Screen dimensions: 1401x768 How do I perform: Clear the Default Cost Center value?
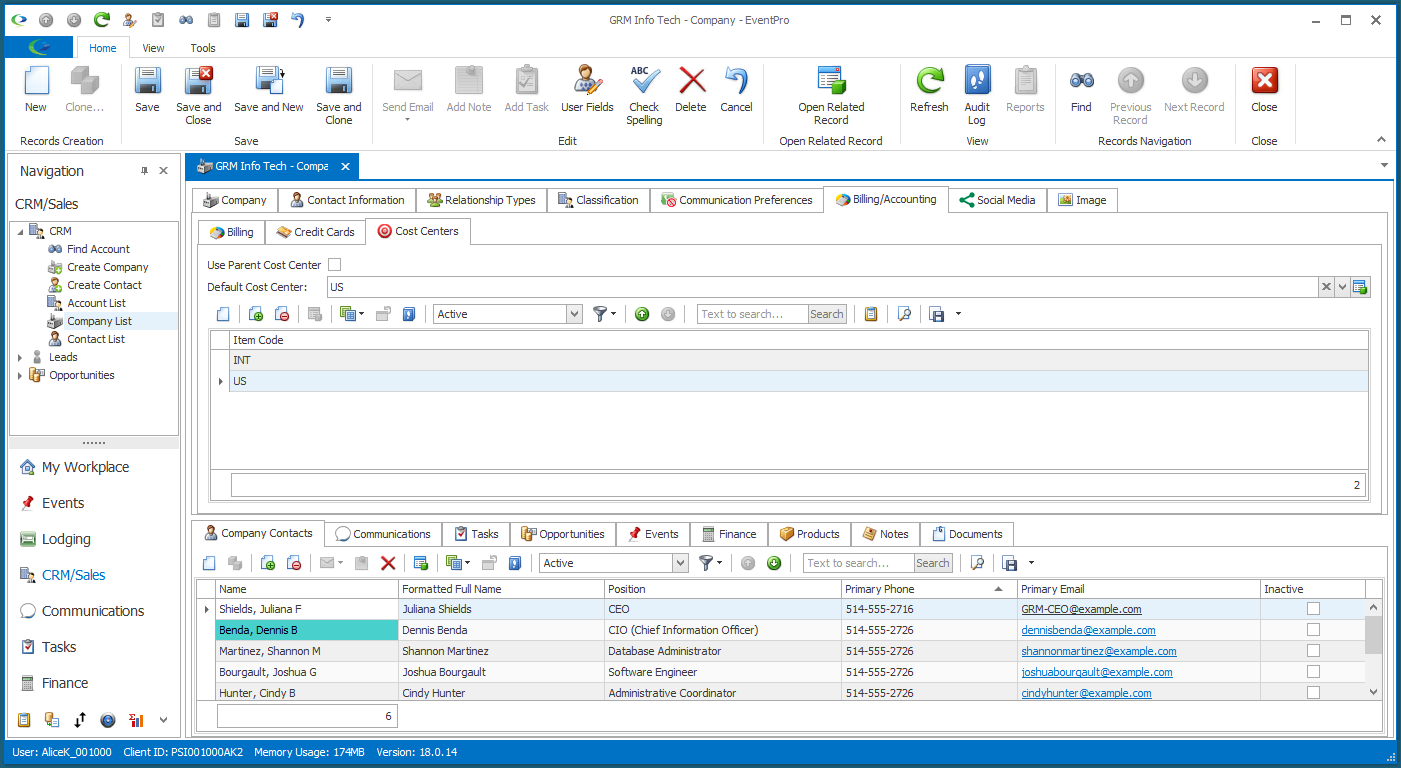[x=1326, y=287]
